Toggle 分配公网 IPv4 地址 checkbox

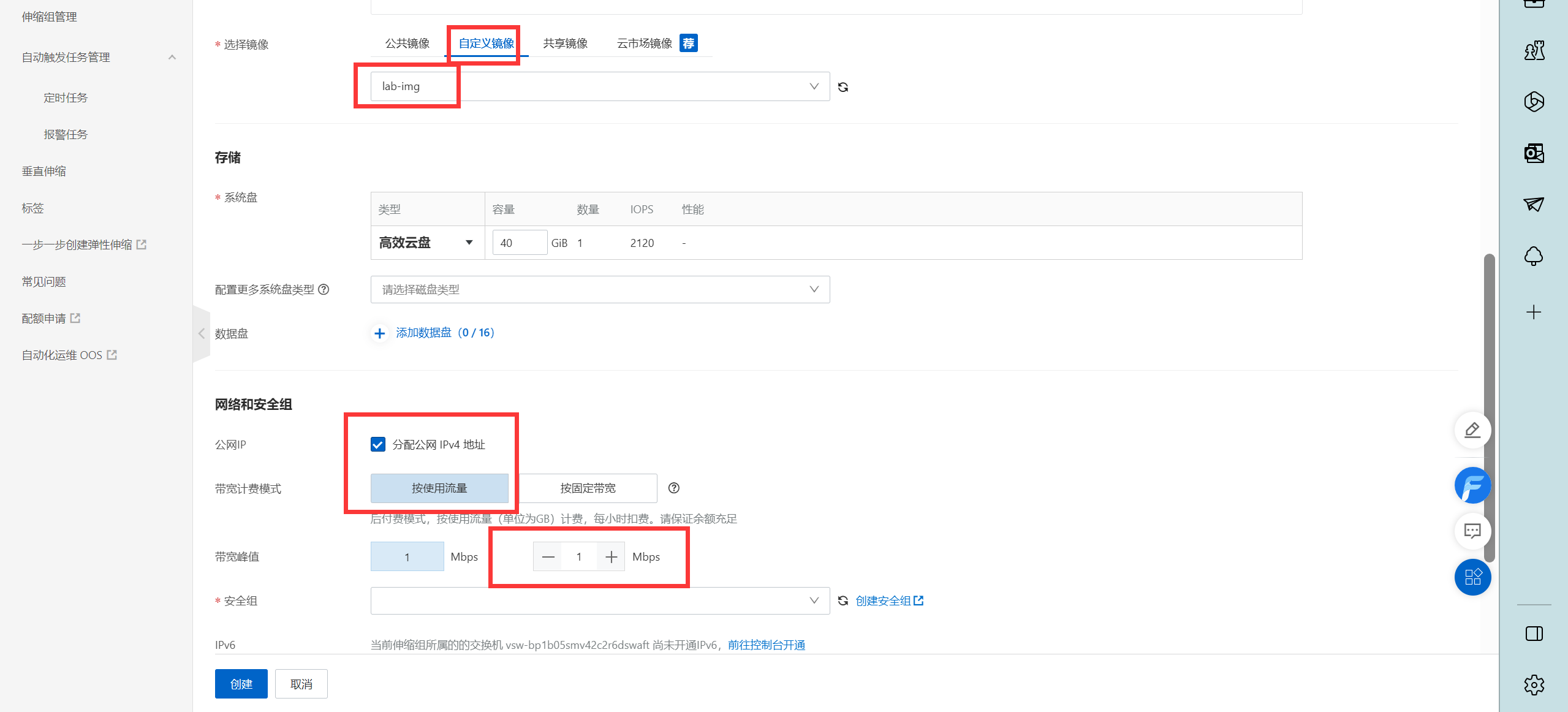point(378,444)
